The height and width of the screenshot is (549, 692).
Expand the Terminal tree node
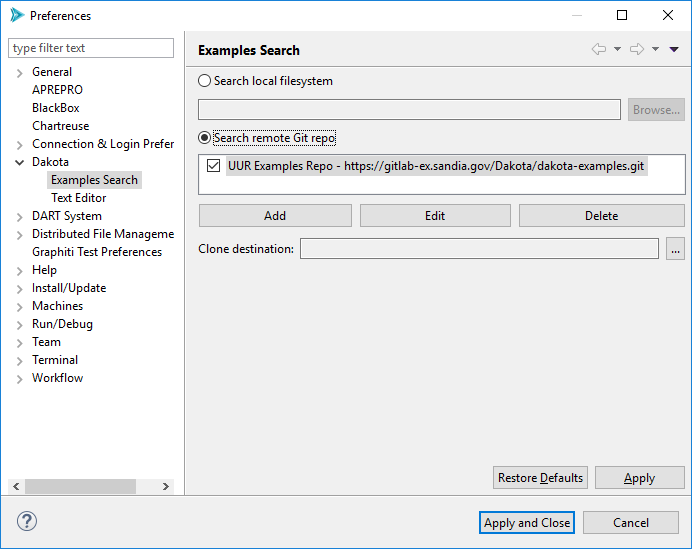(19, 361)
